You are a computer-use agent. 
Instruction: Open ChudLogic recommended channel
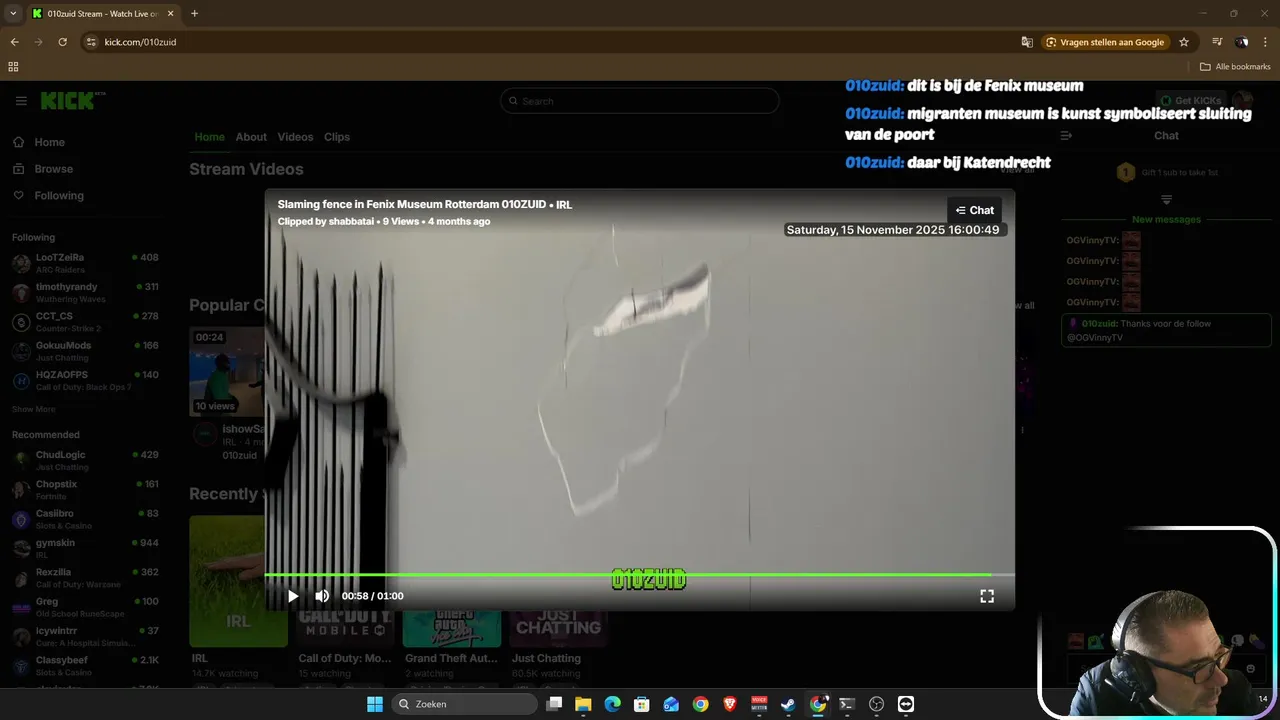pos(85,460)
